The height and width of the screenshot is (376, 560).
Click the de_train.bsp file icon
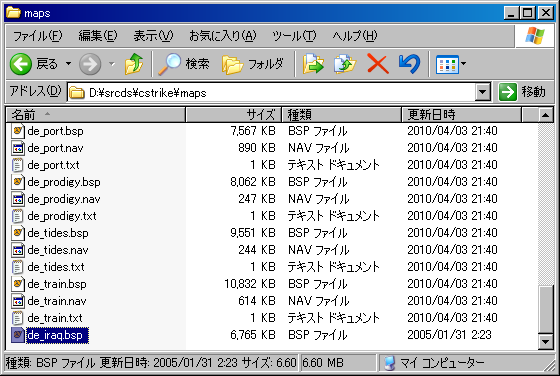coord(18,284)
